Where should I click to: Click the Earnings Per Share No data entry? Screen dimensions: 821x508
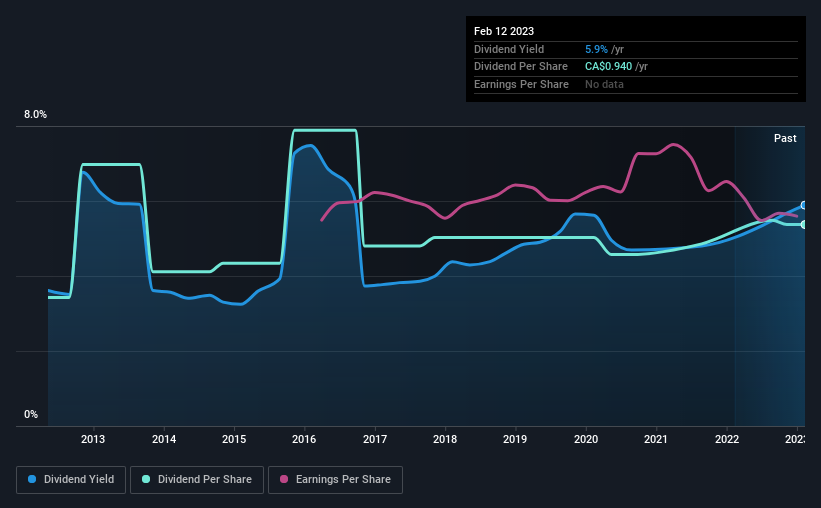tap(604, 84)
